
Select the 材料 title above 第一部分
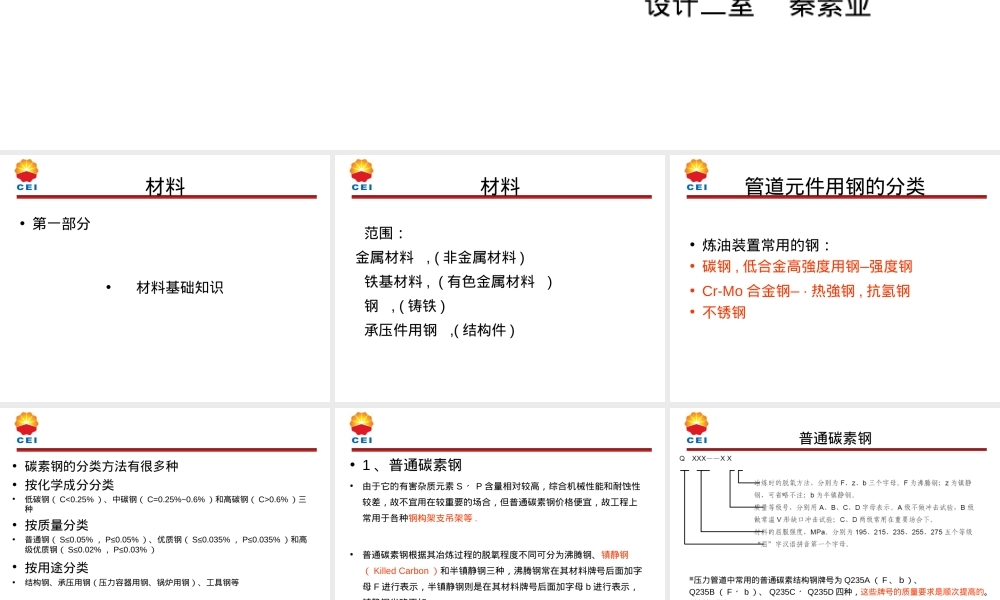(165, 186)
